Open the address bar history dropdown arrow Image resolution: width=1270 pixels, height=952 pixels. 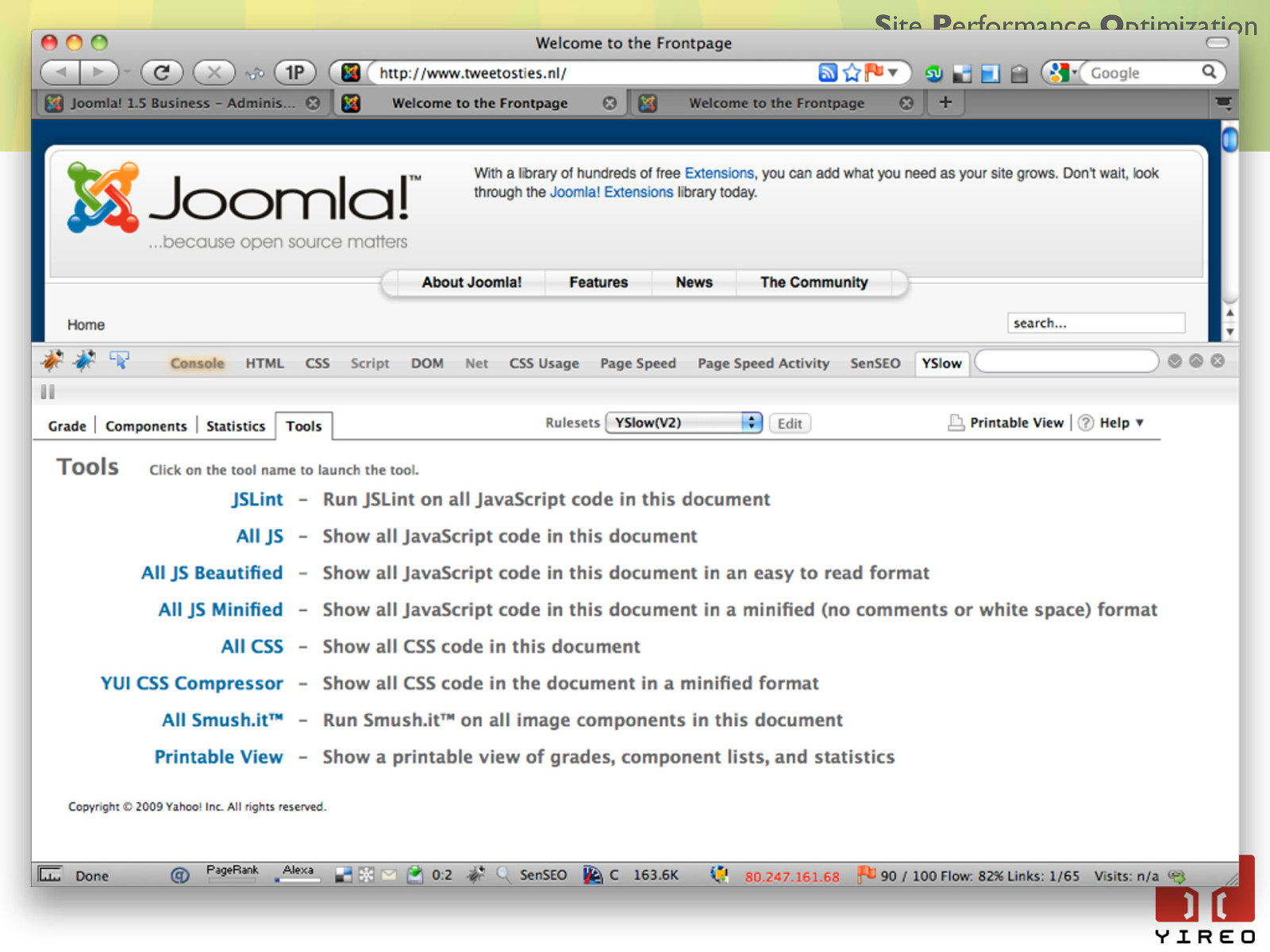point(894,73)
